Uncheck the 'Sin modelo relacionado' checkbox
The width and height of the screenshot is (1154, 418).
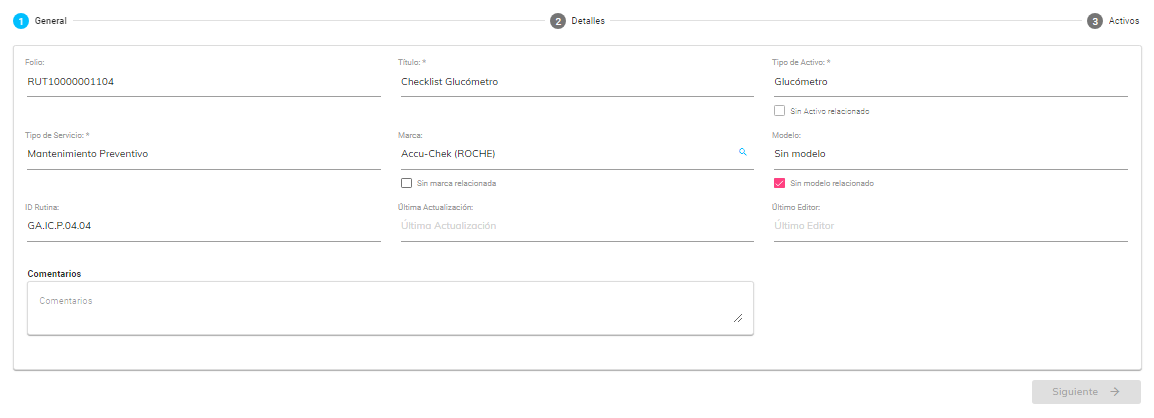(780, 183)
